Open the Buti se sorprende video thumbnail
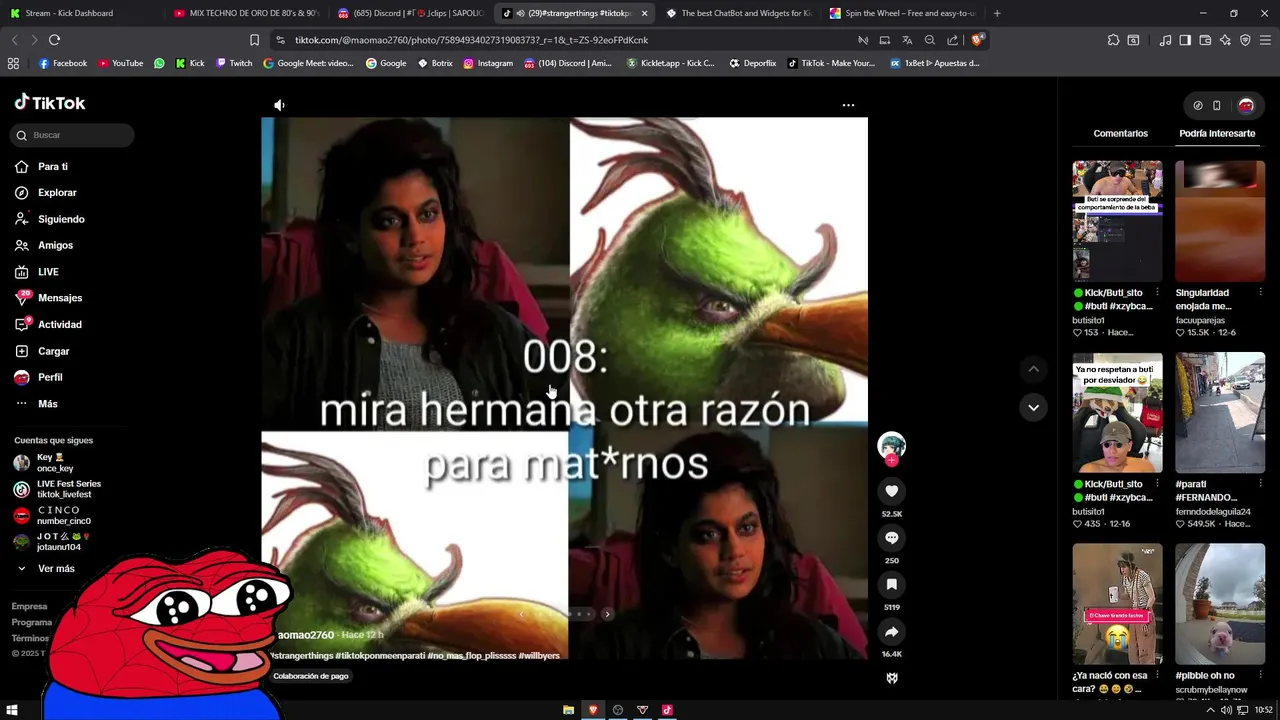 pyautogui.click(x=1117, y=220)
